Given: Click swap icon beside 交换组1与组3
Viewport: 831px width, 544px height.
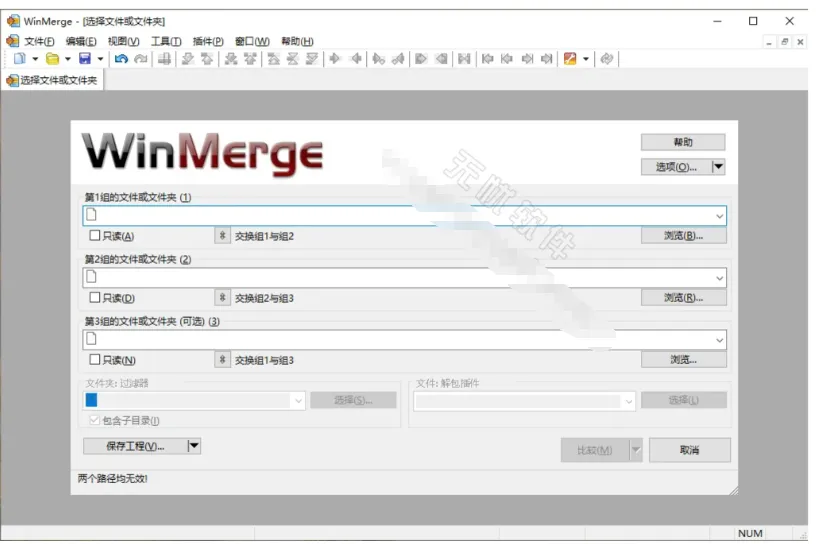Looking at the screenshot, I should (x=223, y=359).
